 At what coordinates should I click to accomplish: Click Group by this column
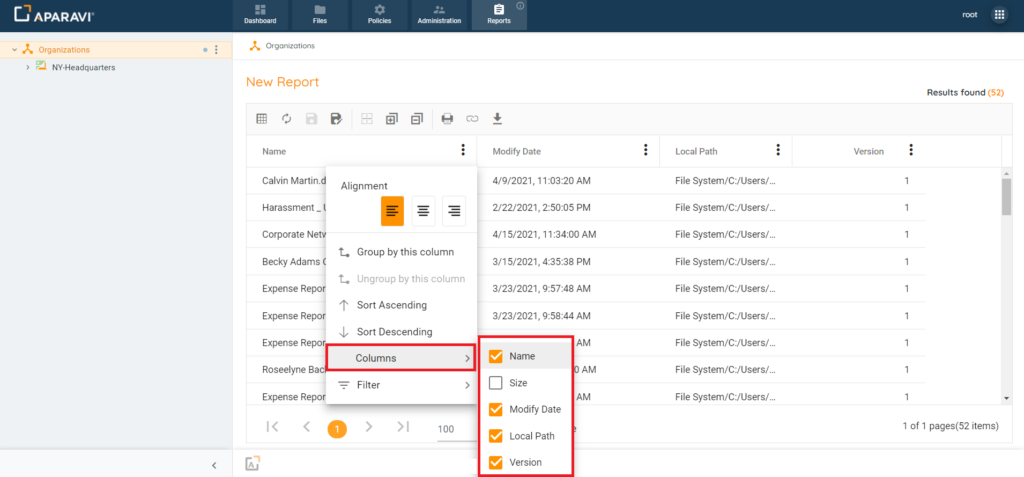404,252
